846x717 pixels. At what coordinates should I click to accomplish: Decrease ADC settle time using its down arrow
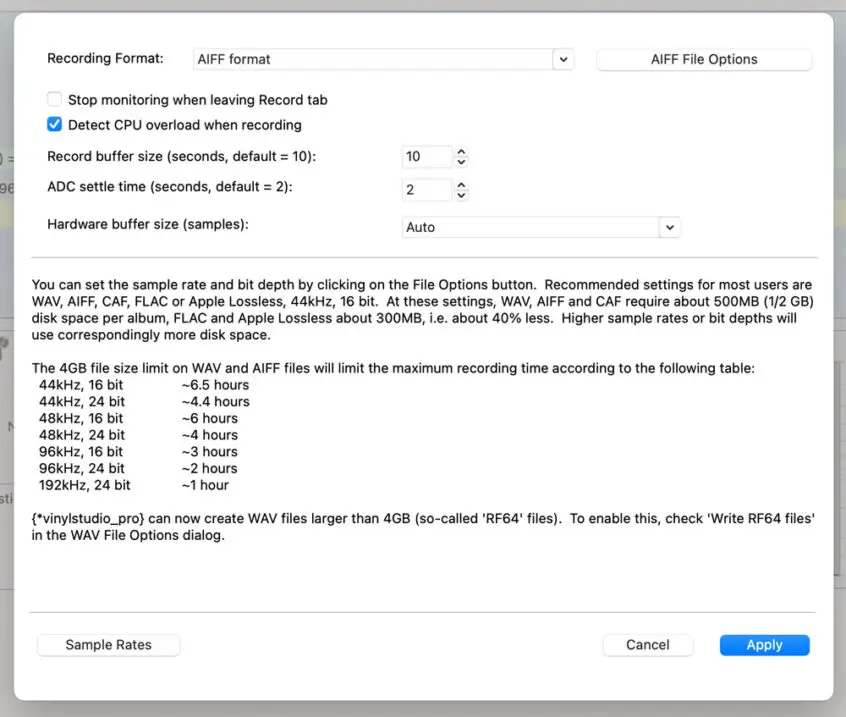click(x=460, y=194)
